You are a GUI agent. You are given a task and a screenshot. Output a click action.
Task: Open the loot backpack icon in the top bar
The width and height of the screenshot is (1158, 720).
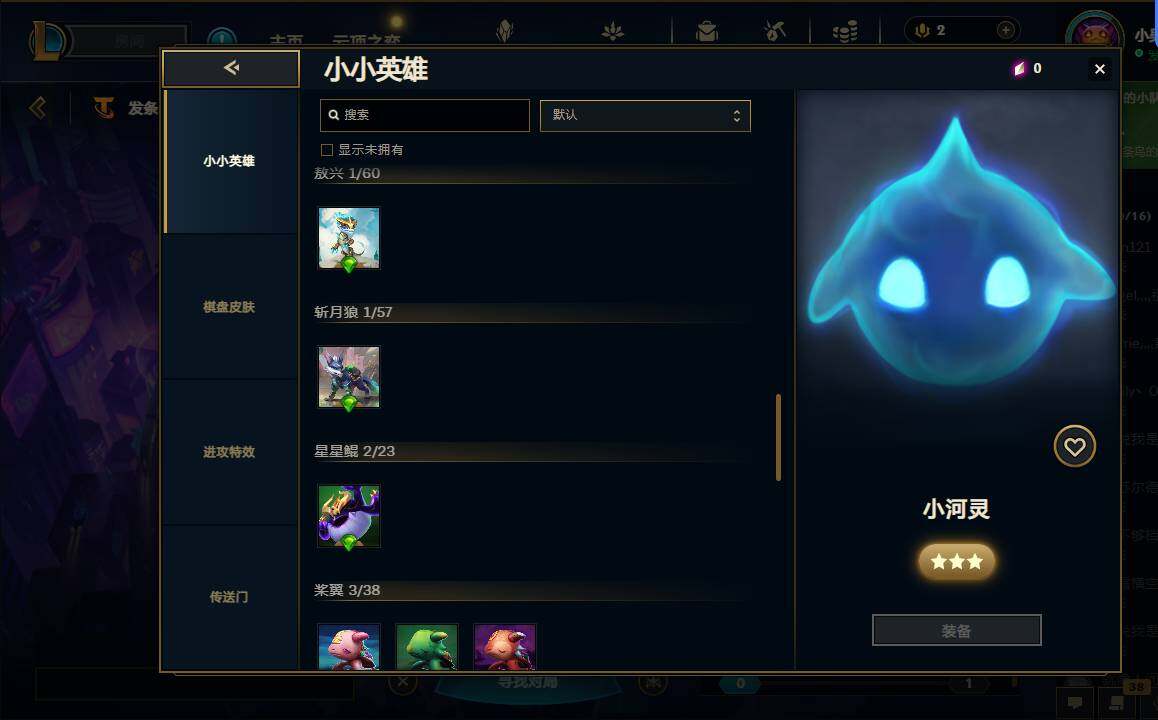[x=707, y=31]
